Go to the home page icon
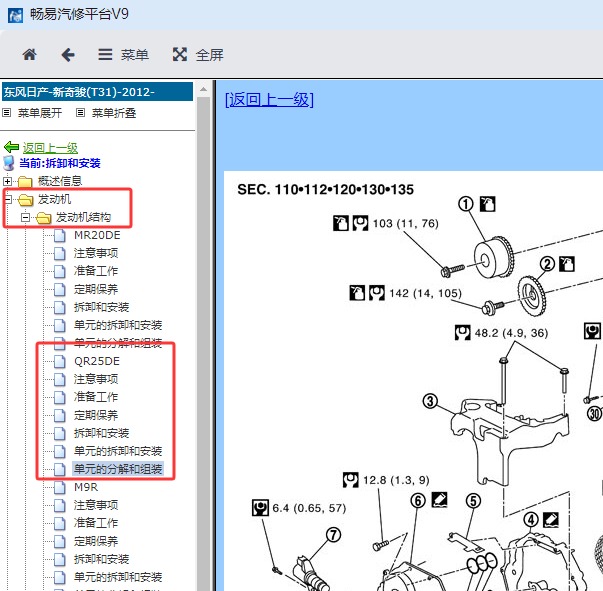Image resolution: width=603 pixels, height=591 pixels. pos(30,55)
